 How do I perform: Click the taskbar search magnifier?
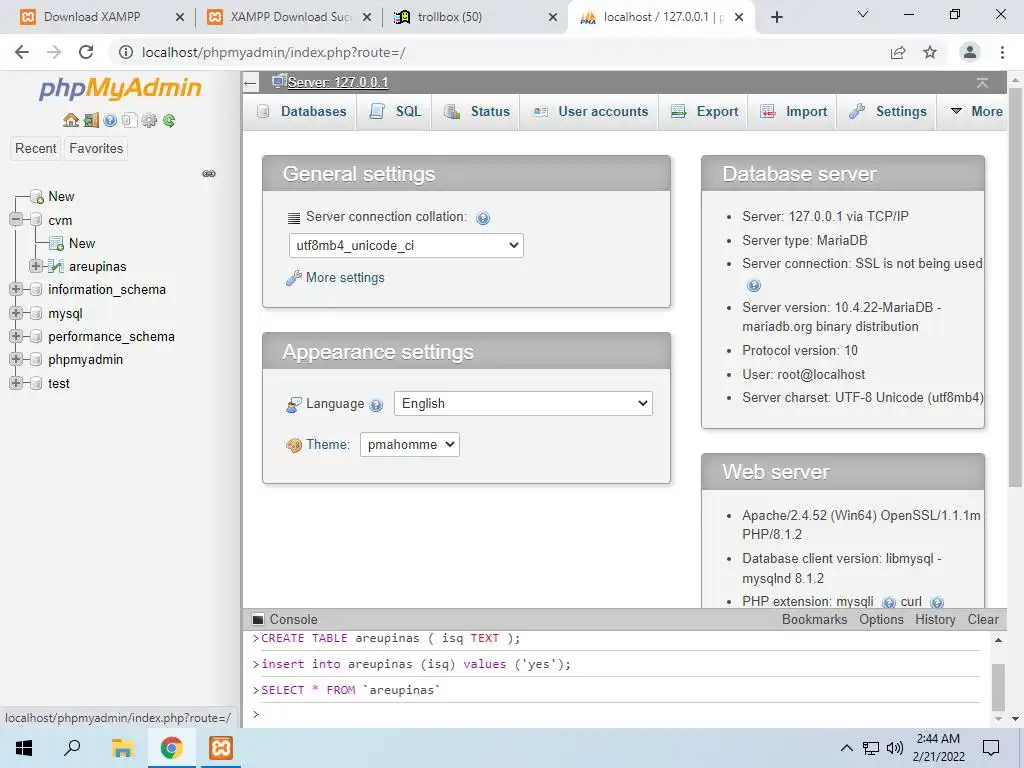pos(72,748)
